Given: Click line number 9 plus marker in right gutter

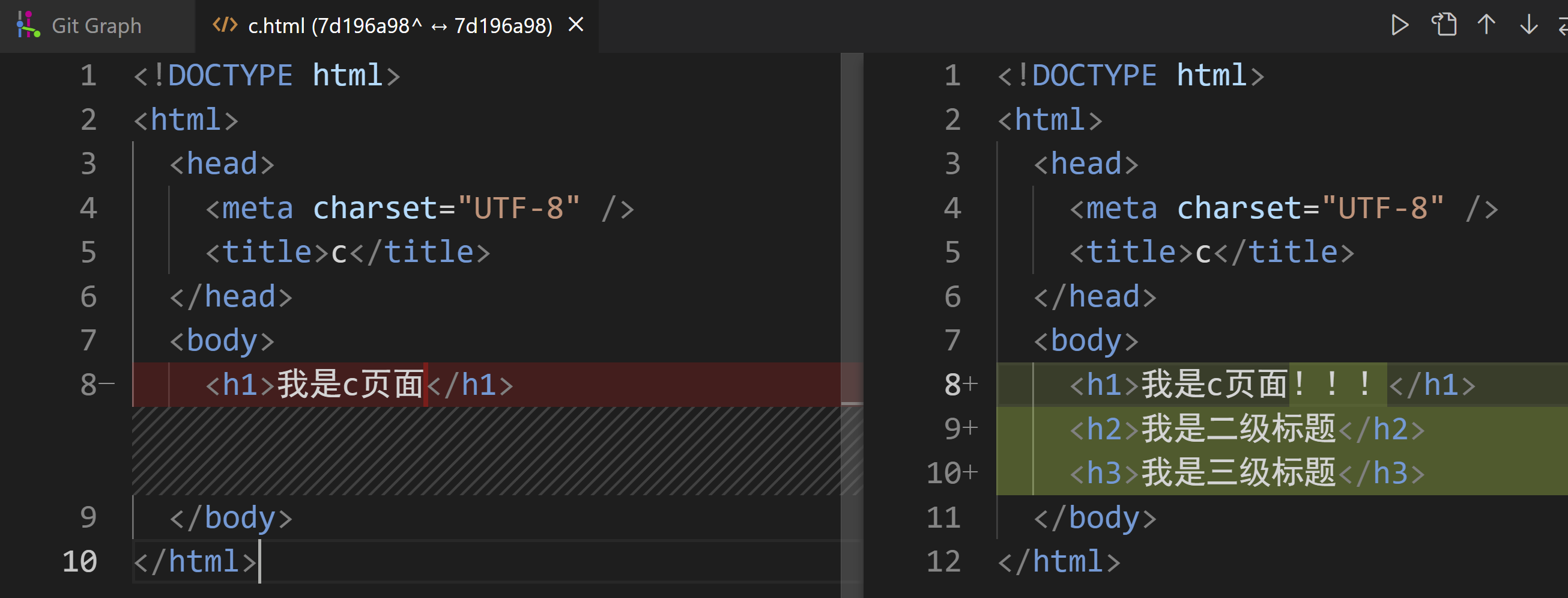Looking at the screenshot, I should click(x=960, y=429).
